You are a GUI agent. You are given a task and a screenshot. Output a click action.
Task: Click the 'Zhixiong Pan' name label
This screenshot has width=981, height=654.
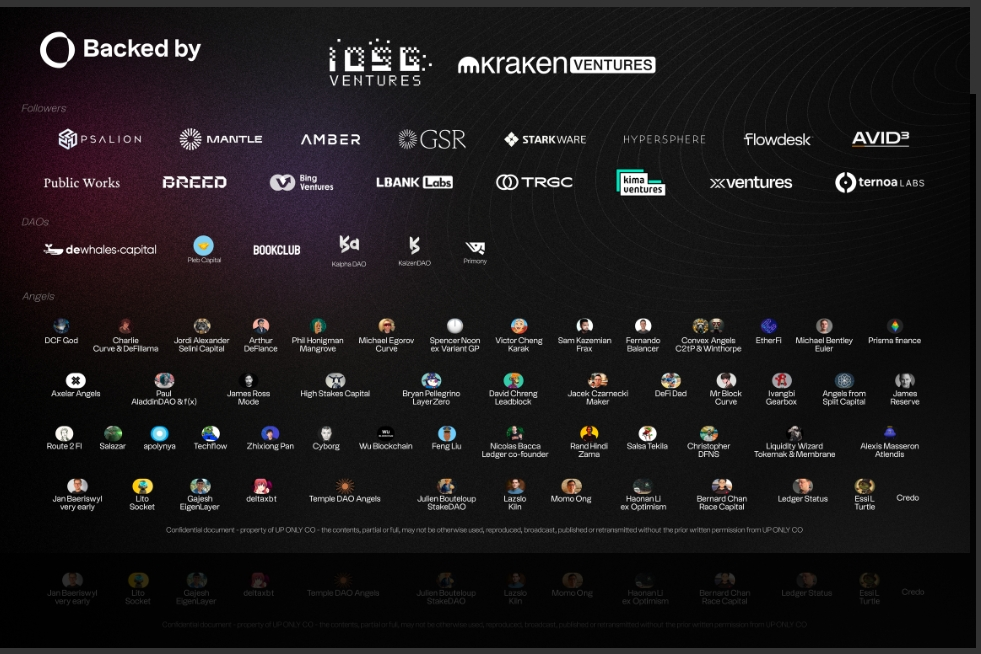coord(270,446)
